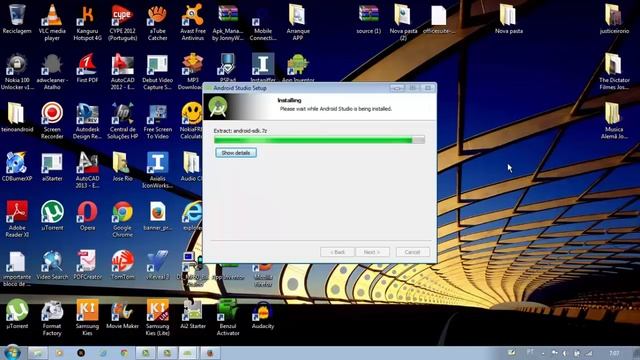Select the Apk_Mana archive icon
This screenshot has height=360, width=640.
[x=228, y=22]
